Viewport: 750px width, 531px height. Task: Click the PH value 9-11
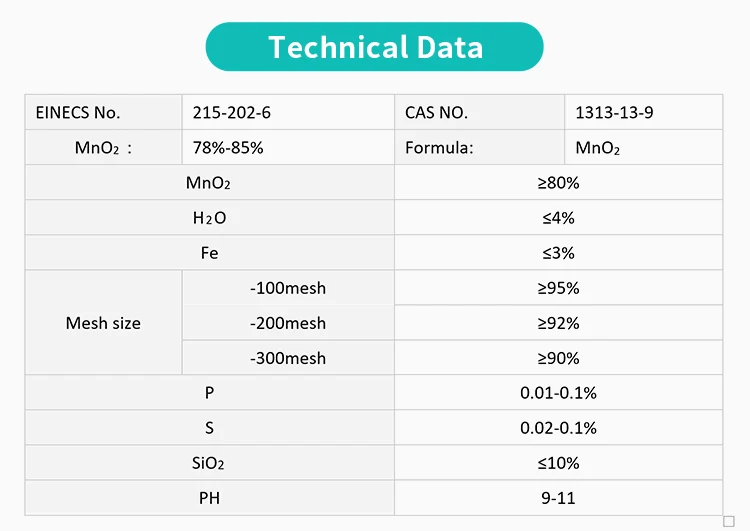coord(558,498)
